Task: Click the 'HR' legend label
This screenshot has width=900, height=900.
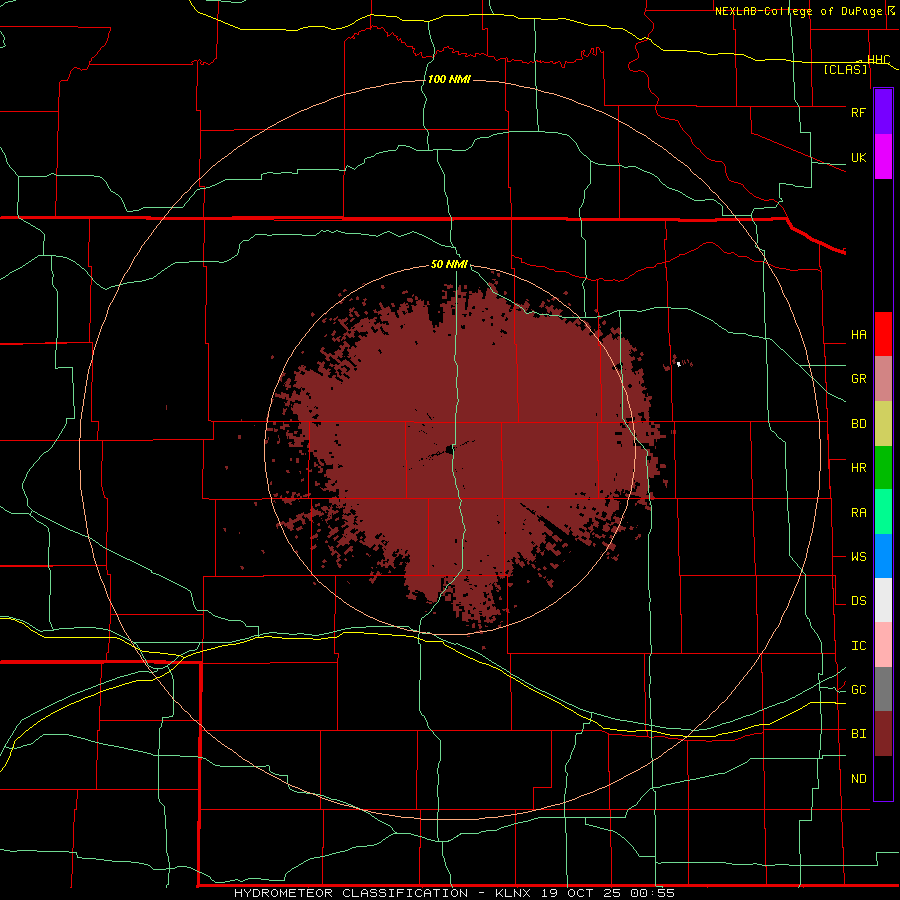Action: tap(858, 468)
